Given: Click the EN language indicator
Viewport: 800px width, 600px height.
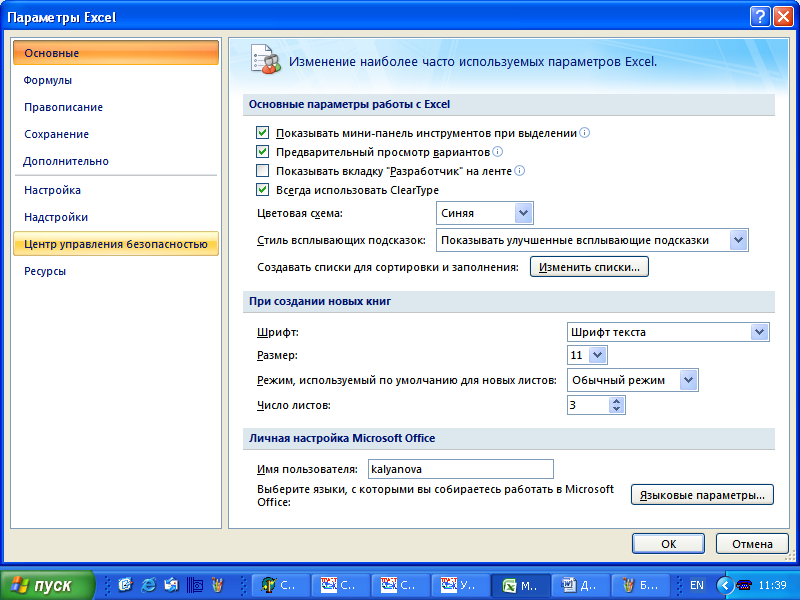Looking at the screenshot, I should pos(696,585).
